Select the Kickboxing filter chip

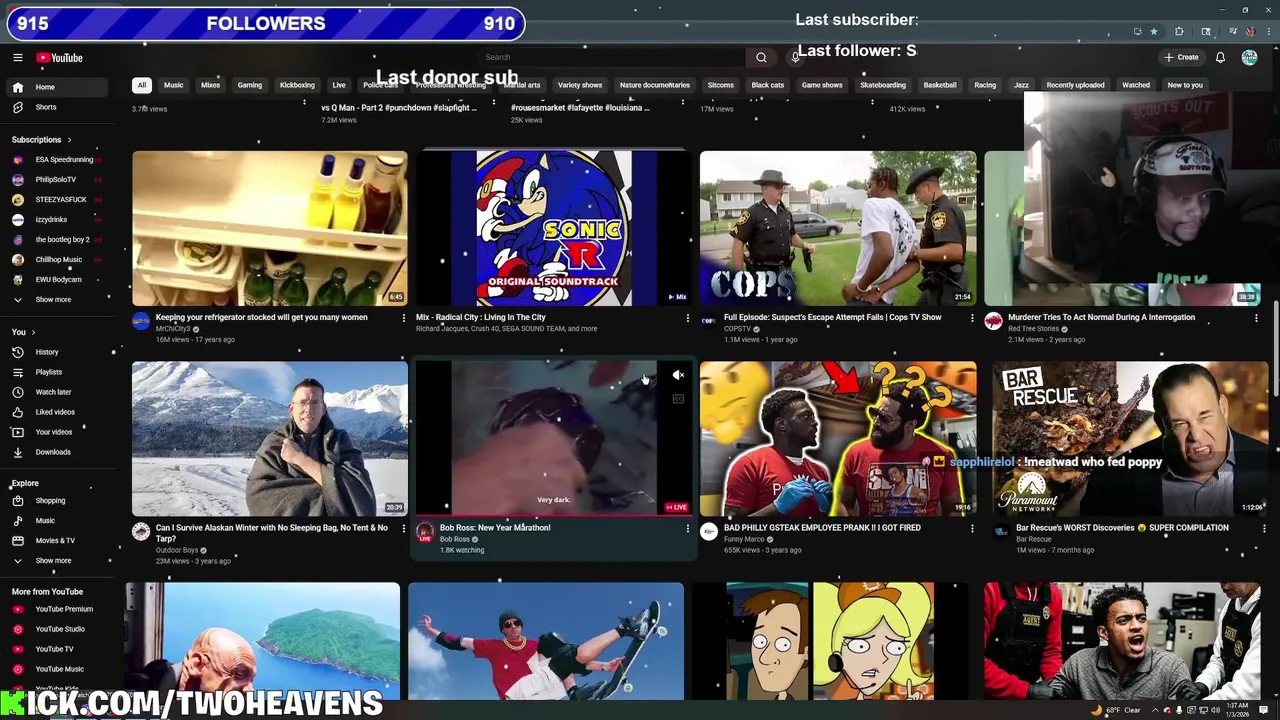click(x=297, y=85)
